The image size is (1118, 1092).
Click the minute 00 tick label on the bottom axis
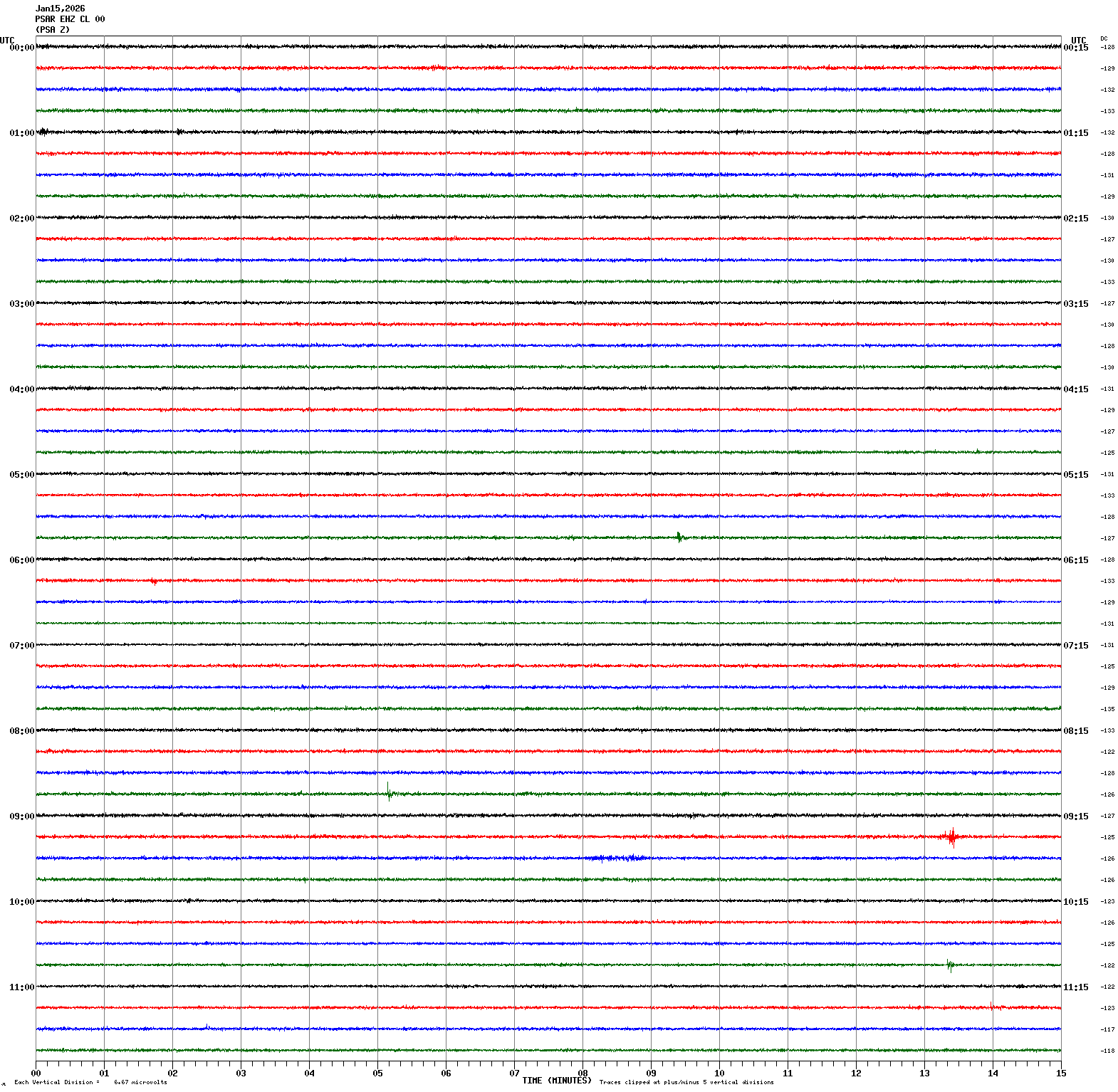[36, 1073]
